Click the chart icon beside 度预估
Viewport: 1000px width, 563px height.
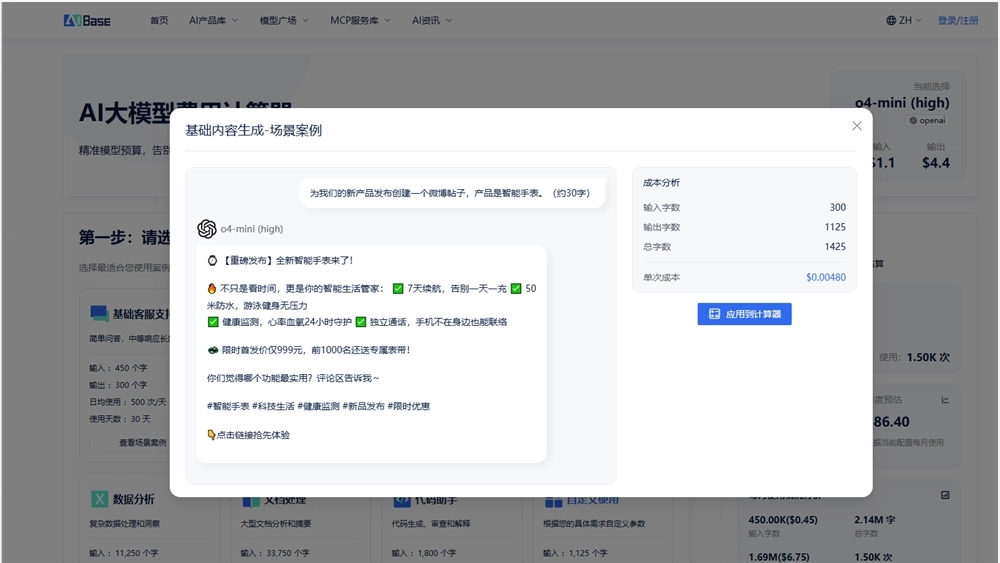[x=945, y=400]
